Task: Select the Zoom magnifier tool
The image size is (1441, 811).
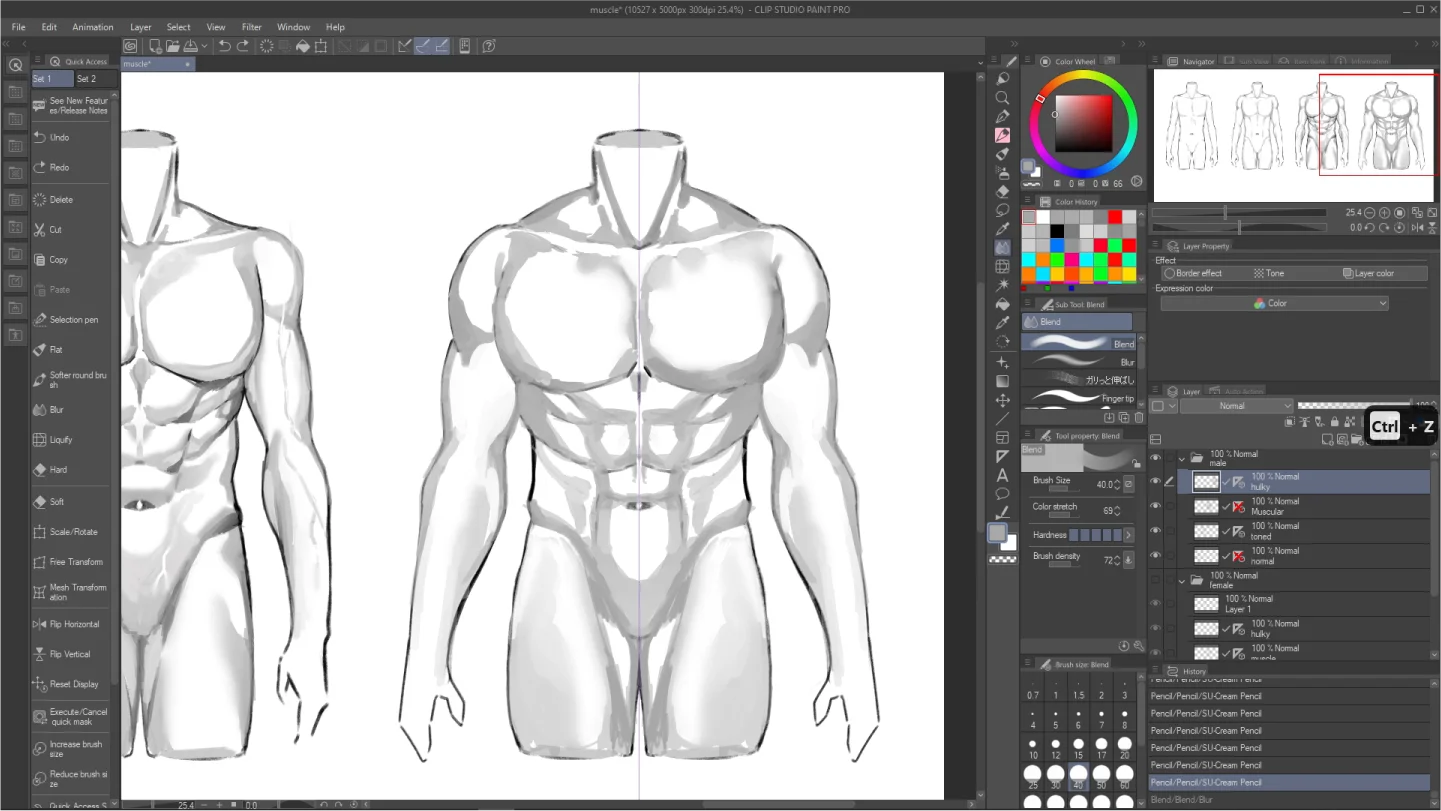Action: click(x=1002, y=98)
